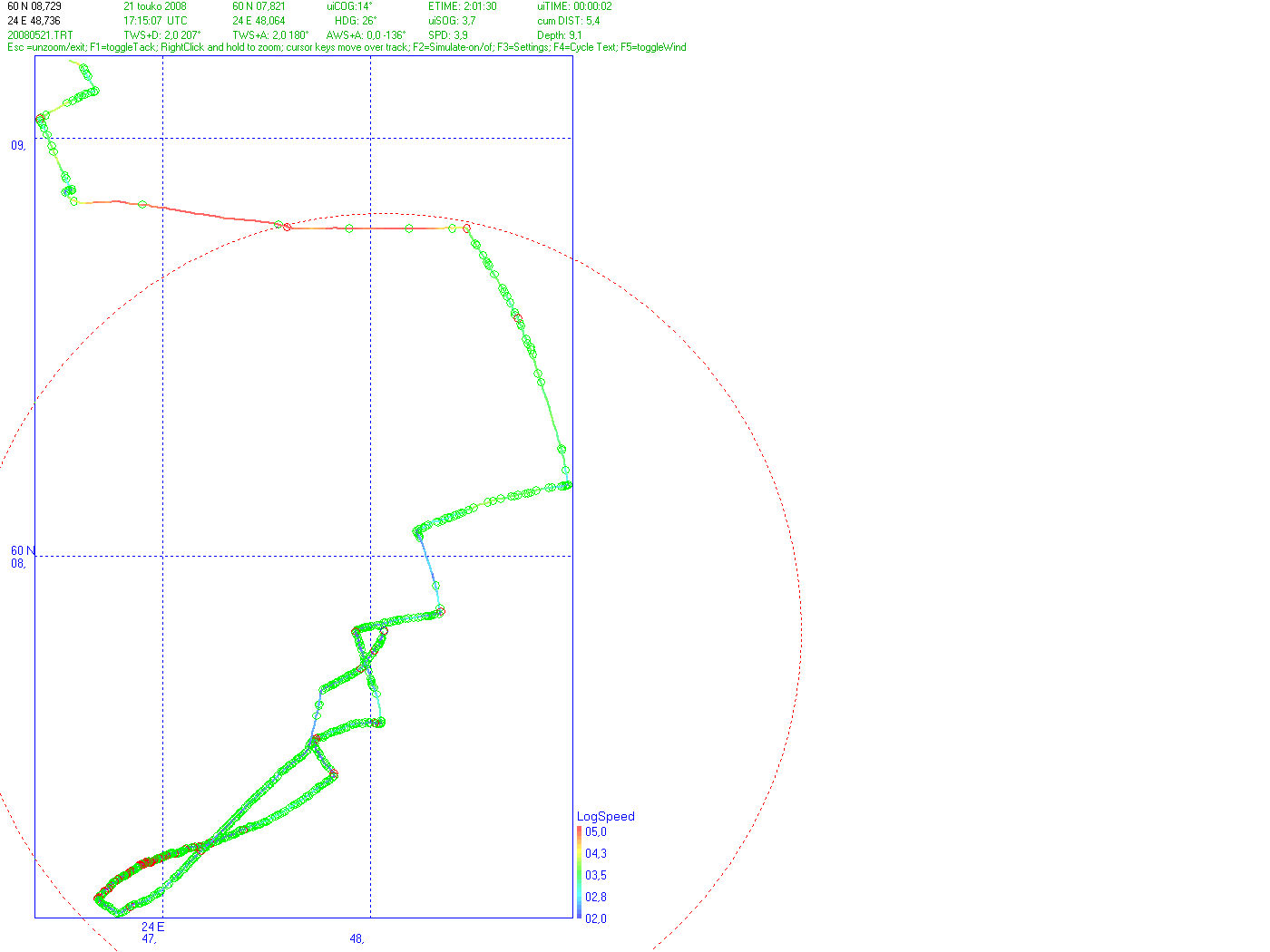
Task: Click the track filename 20080521.TRT
Action: point(40,35)
